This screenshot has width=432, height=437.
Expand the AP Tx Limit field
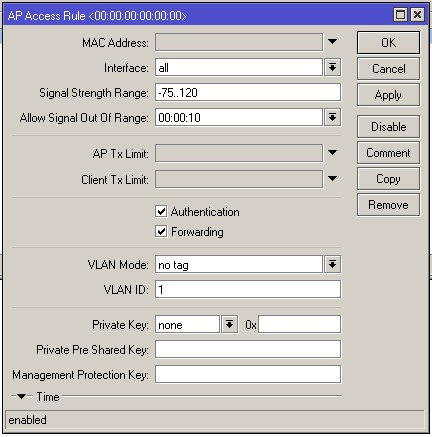coord(332,152)
